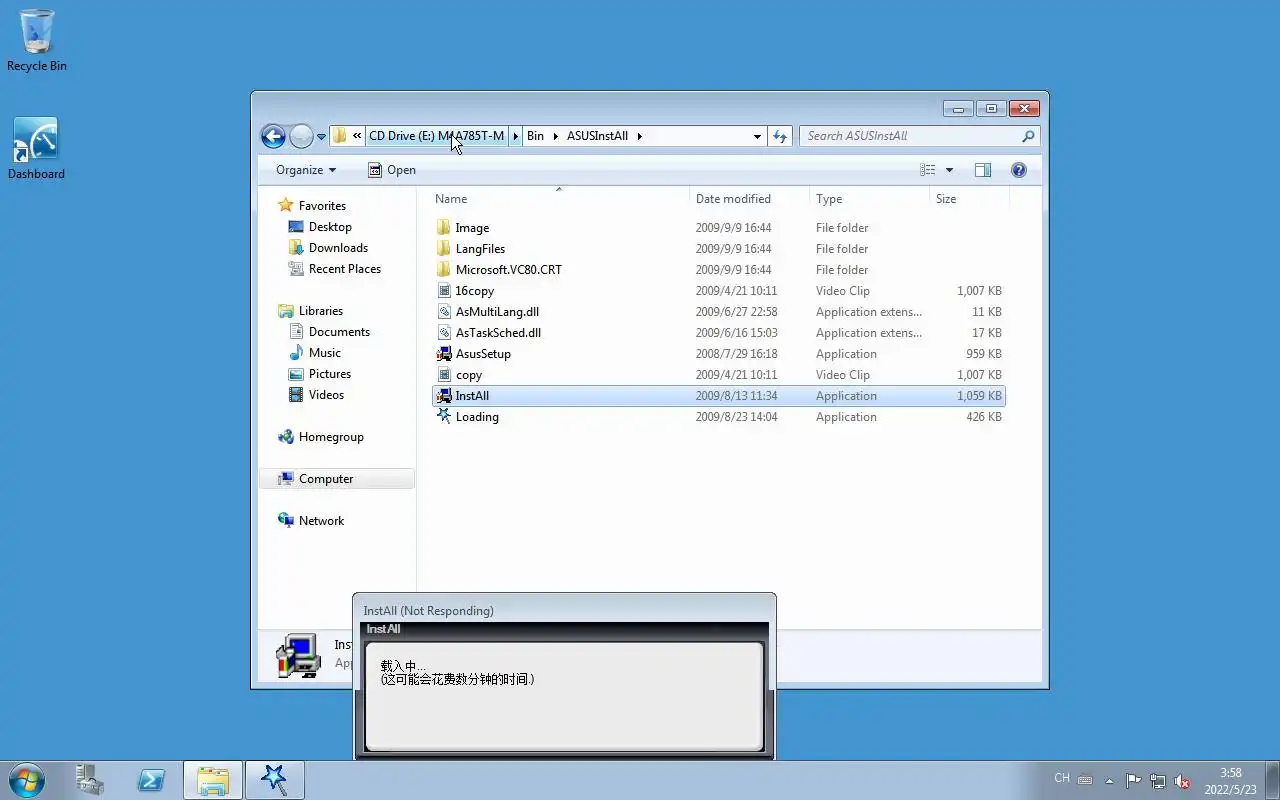Expand arrow after ASUSInstAll breadcrumb
This screenshot has height=800, width=1280.
coord(639,136)
